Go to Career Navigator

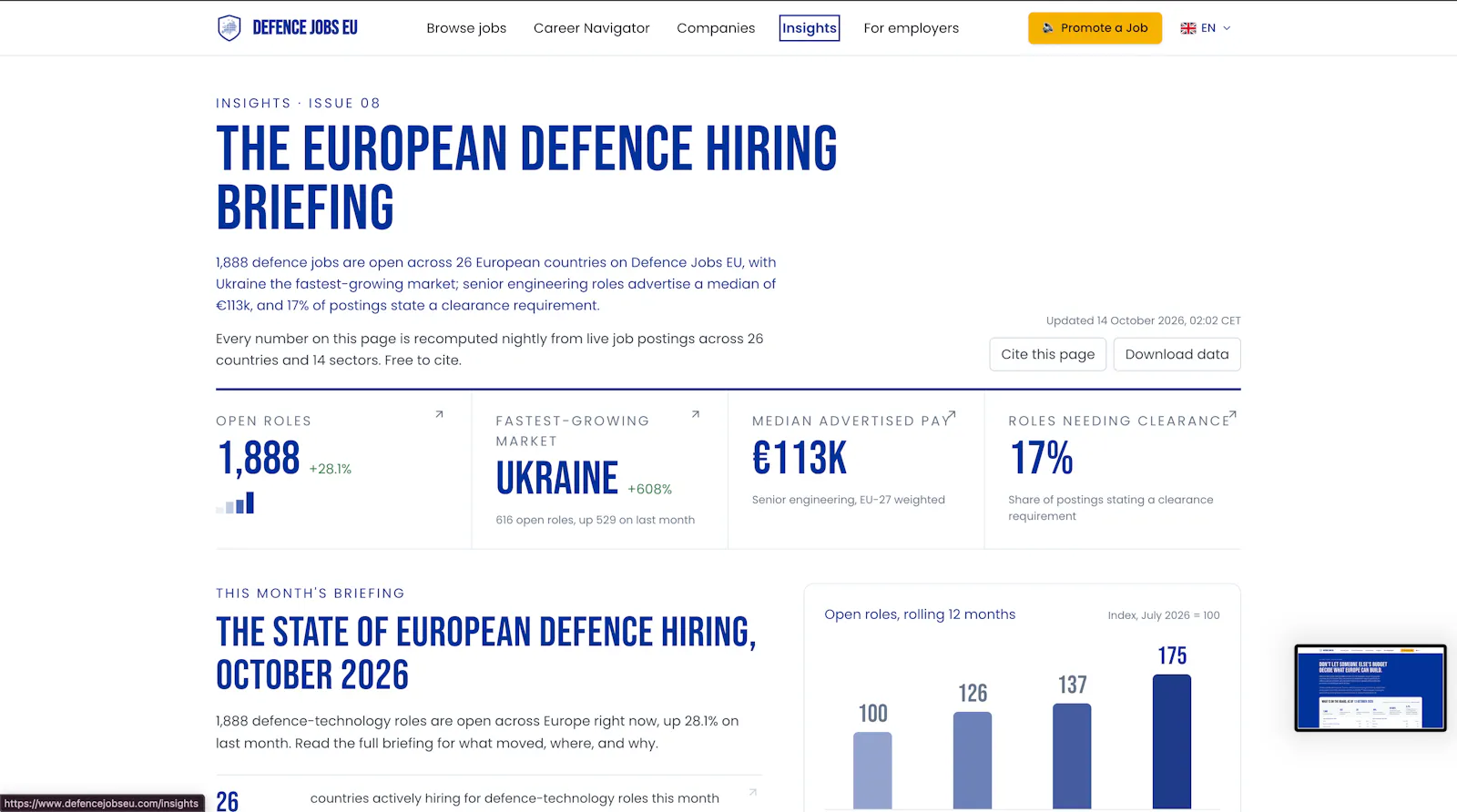click(592, 28)
